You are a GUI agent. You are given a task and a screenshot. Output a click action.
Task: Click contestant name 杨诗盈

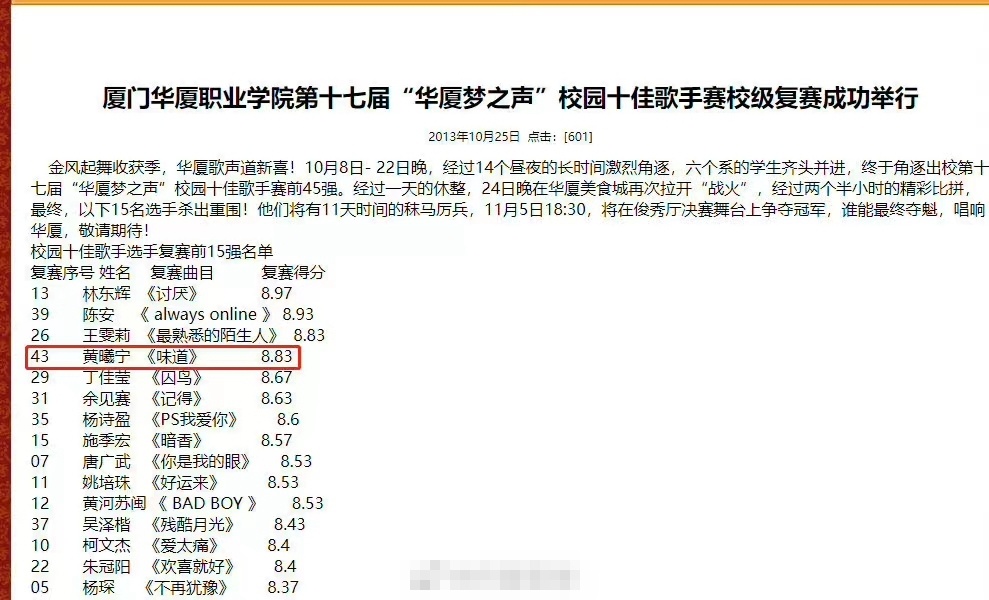tap(107, 419)
